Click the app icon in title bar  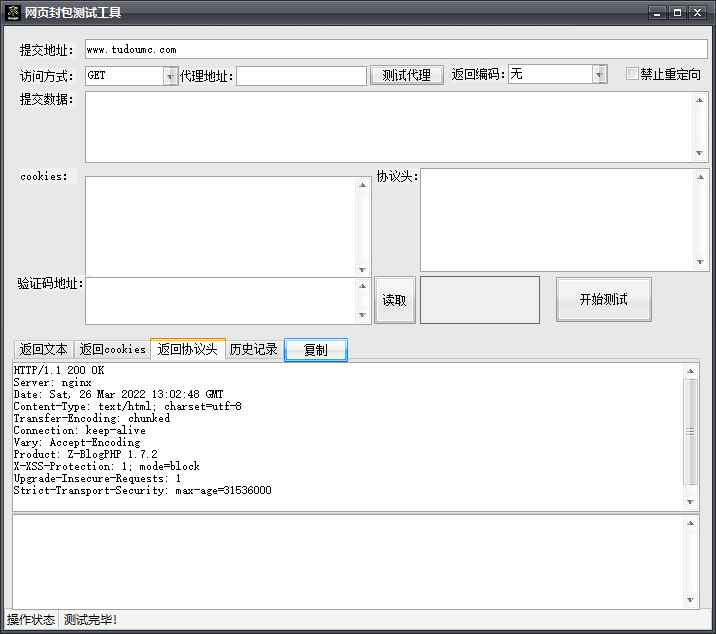13,12
